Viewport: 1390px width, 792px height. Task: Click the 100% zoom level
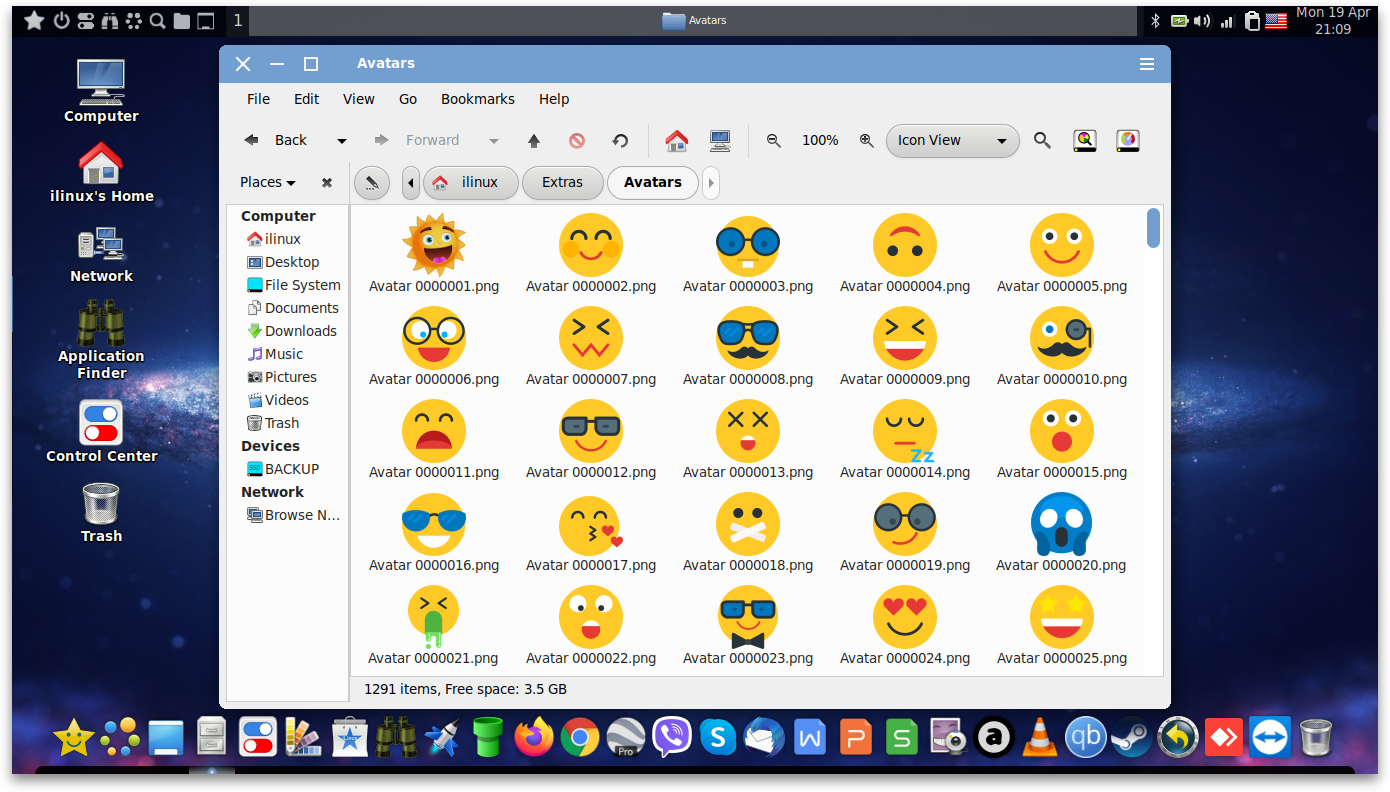820,141
